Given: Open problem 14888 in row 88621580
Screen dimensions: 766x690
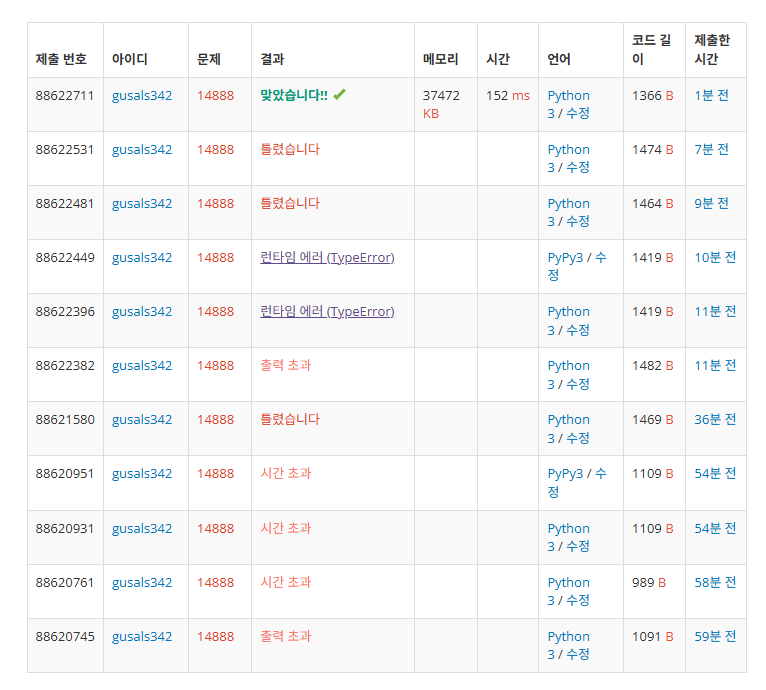Looking at the screenshot, I should tap(215, 420).
